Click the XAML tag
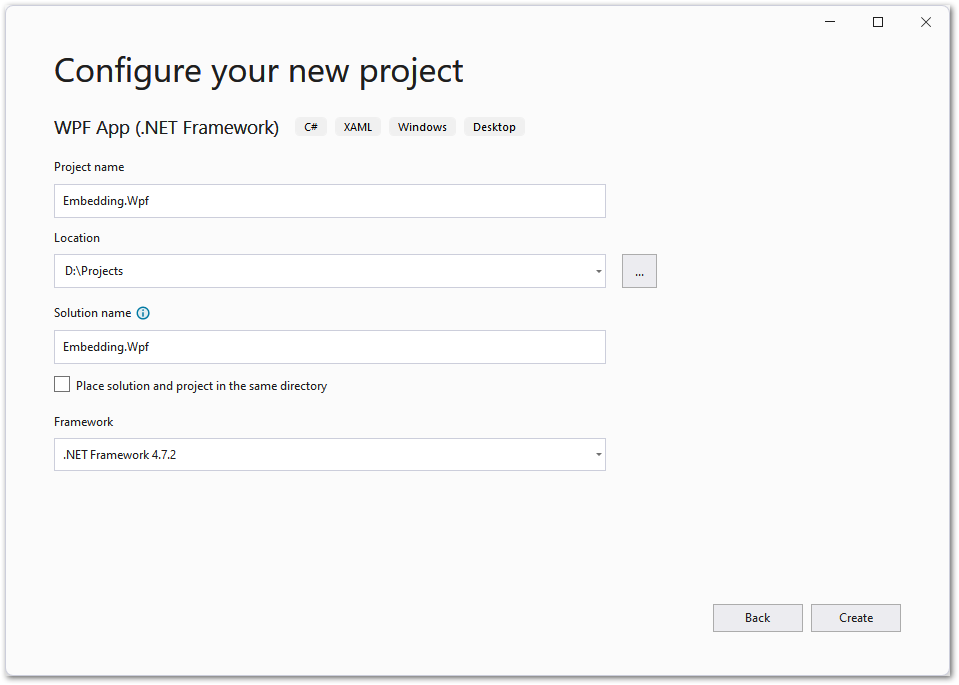959x685 pixels. pos(357,126)
